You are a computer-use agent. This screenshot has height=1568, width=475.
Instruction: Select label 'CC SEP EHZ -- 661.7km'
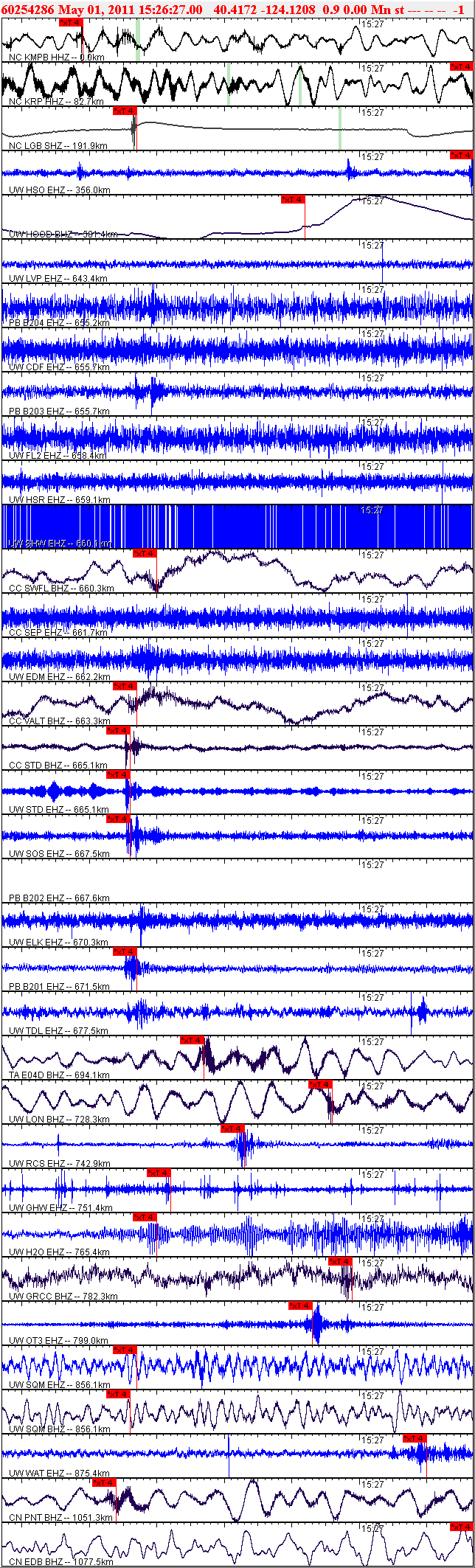(x=58, y=632)
